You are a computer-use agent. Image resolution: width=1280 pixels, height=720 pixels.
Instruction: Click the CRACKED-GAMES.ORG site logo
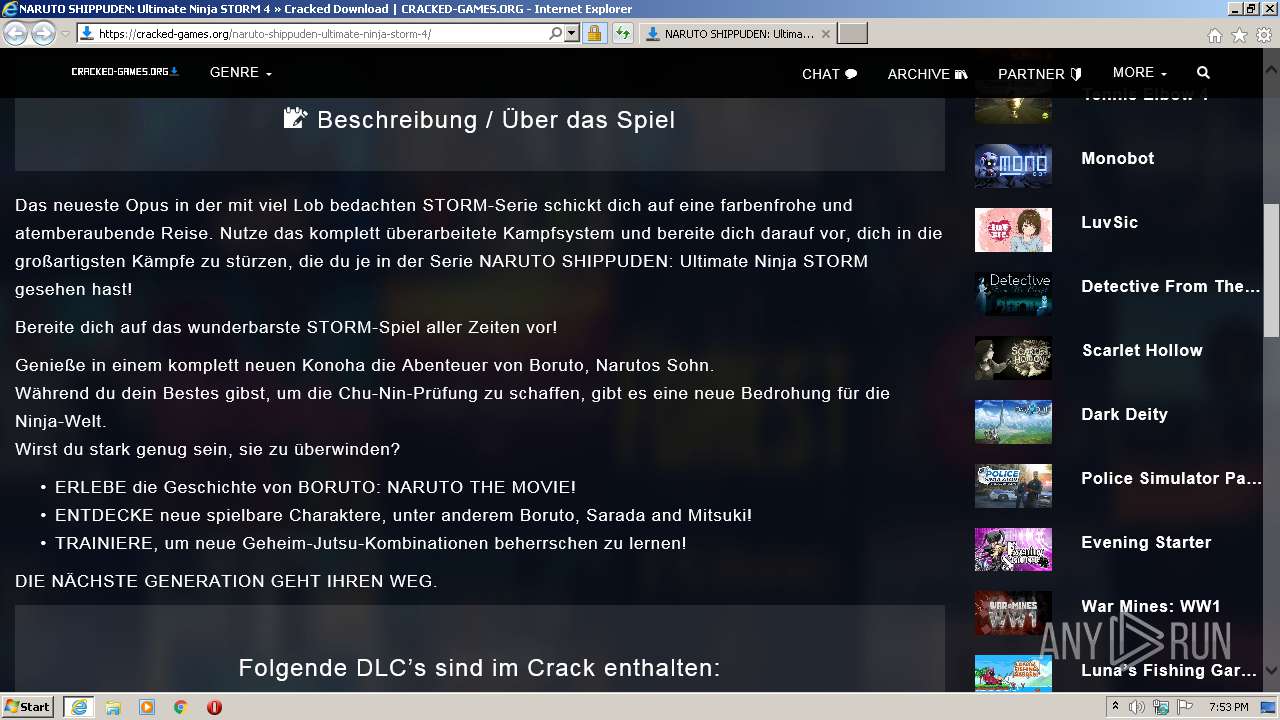(x=125, y=72)
